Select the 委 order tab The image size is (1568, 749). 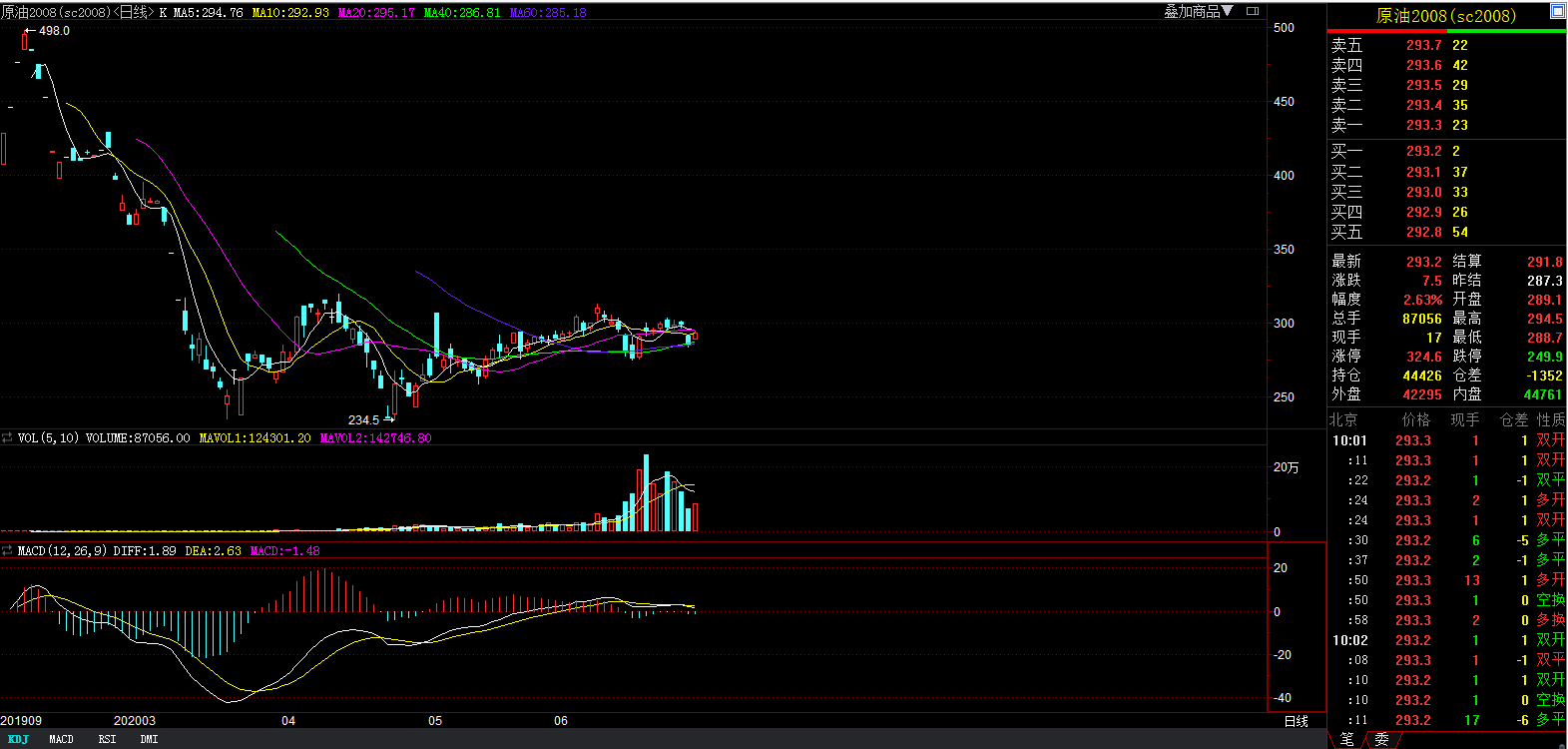[1381, 739]
